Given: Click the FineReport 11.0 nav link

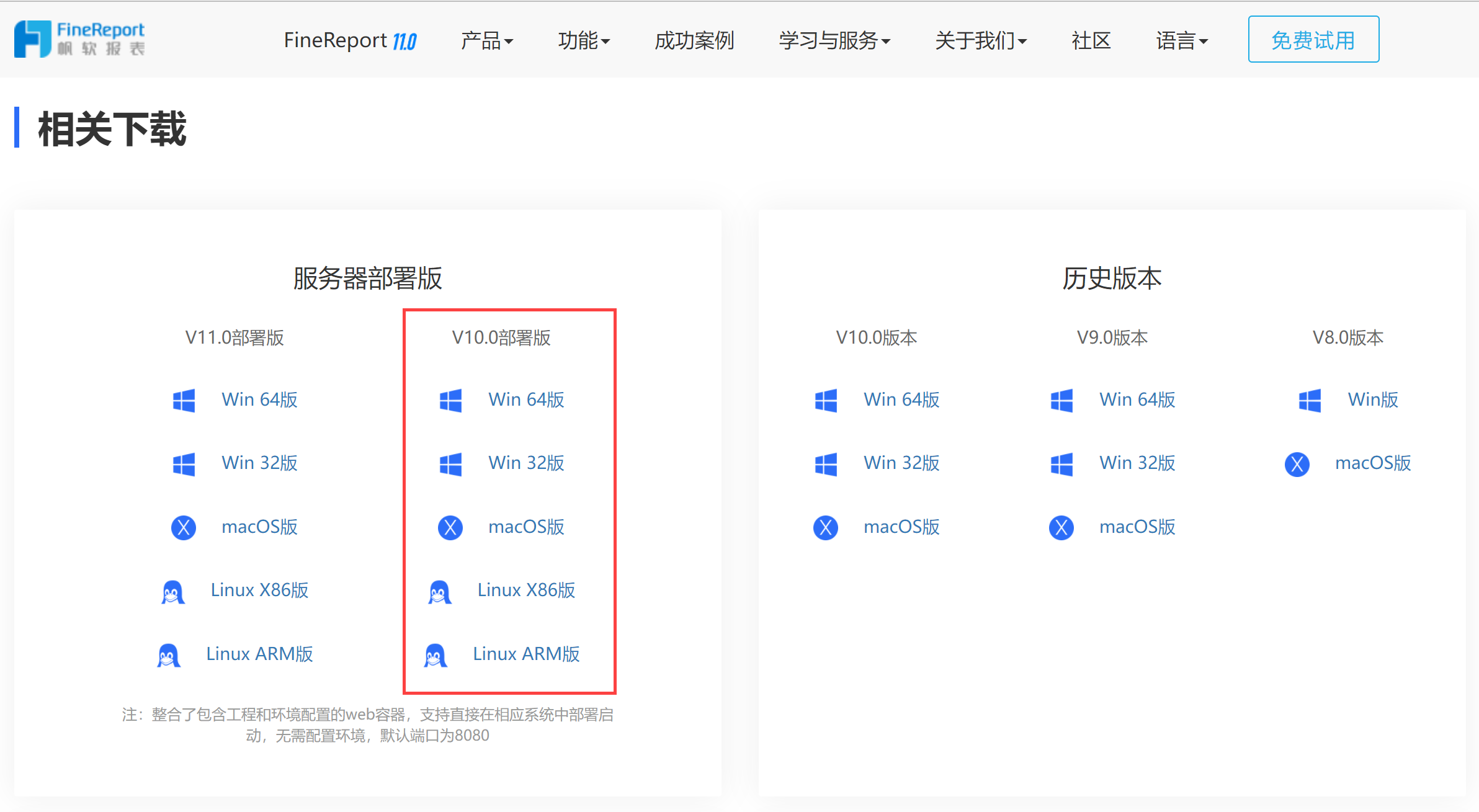Looking at the screenshot, I should point(350,41).
